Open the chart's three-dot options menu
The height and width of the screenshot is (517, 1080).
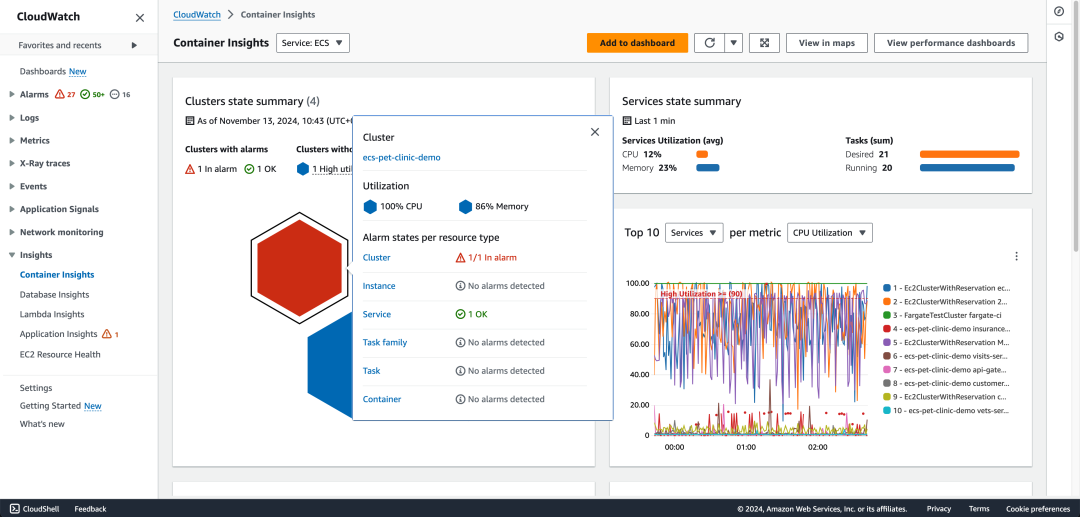coord(1016,256)
